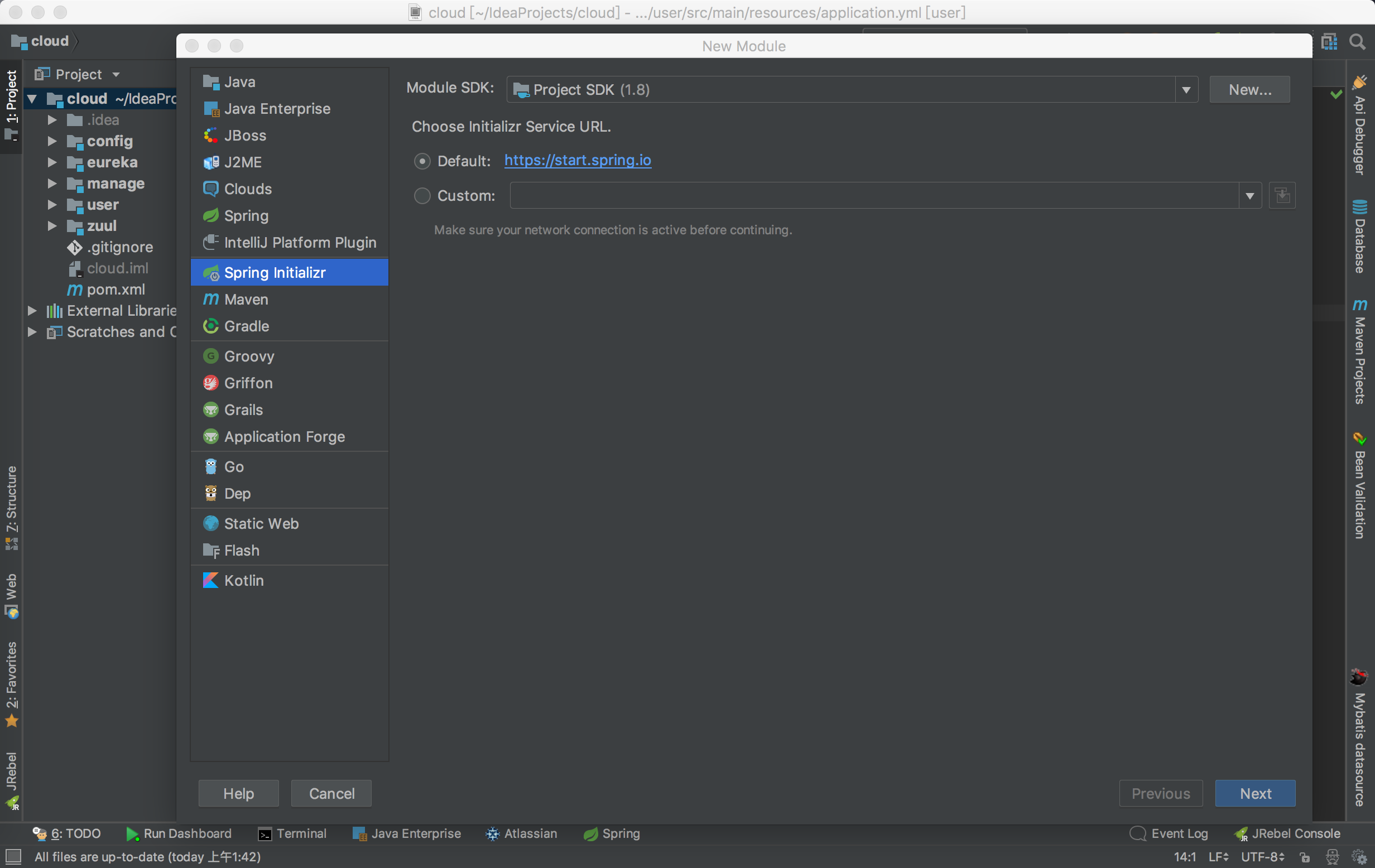Toggle tool window bars at bottom-left corner
This screenshot has width=1375, height=868.
click(13, 856)
